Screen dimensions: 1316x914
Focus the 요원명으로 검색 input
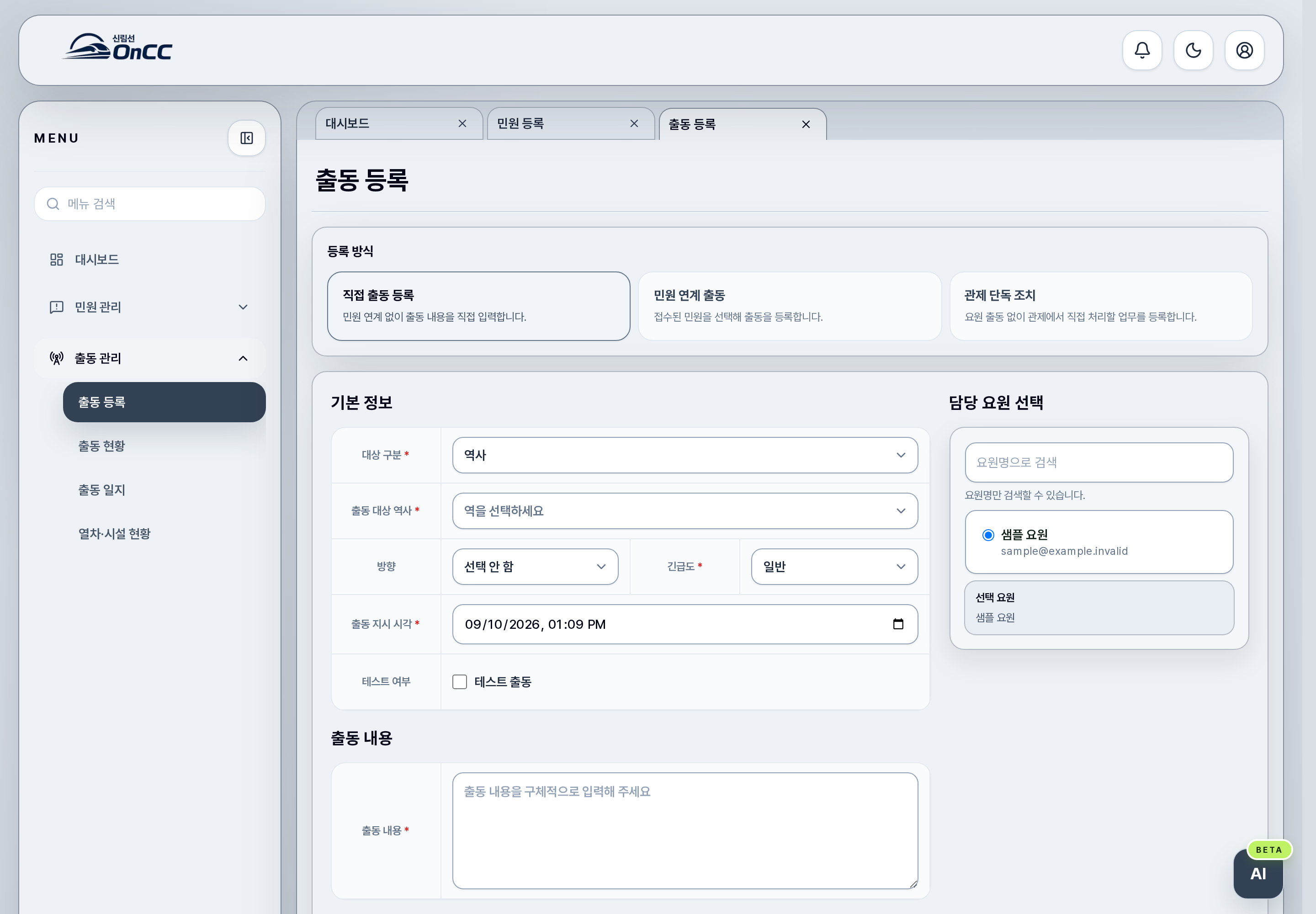click(1099, 462)
